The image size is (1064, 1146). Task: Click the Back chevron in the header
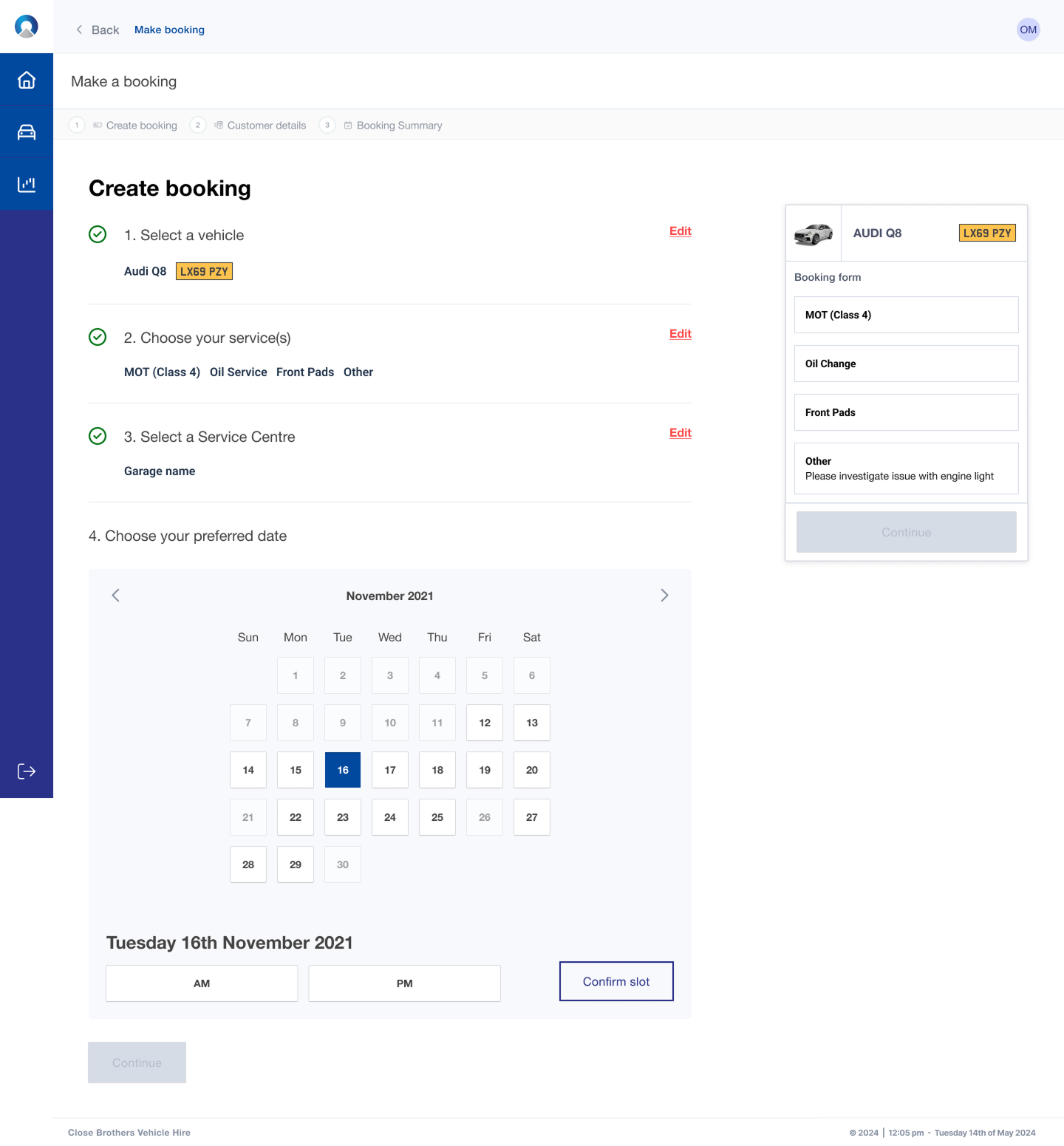click(78, 30)
